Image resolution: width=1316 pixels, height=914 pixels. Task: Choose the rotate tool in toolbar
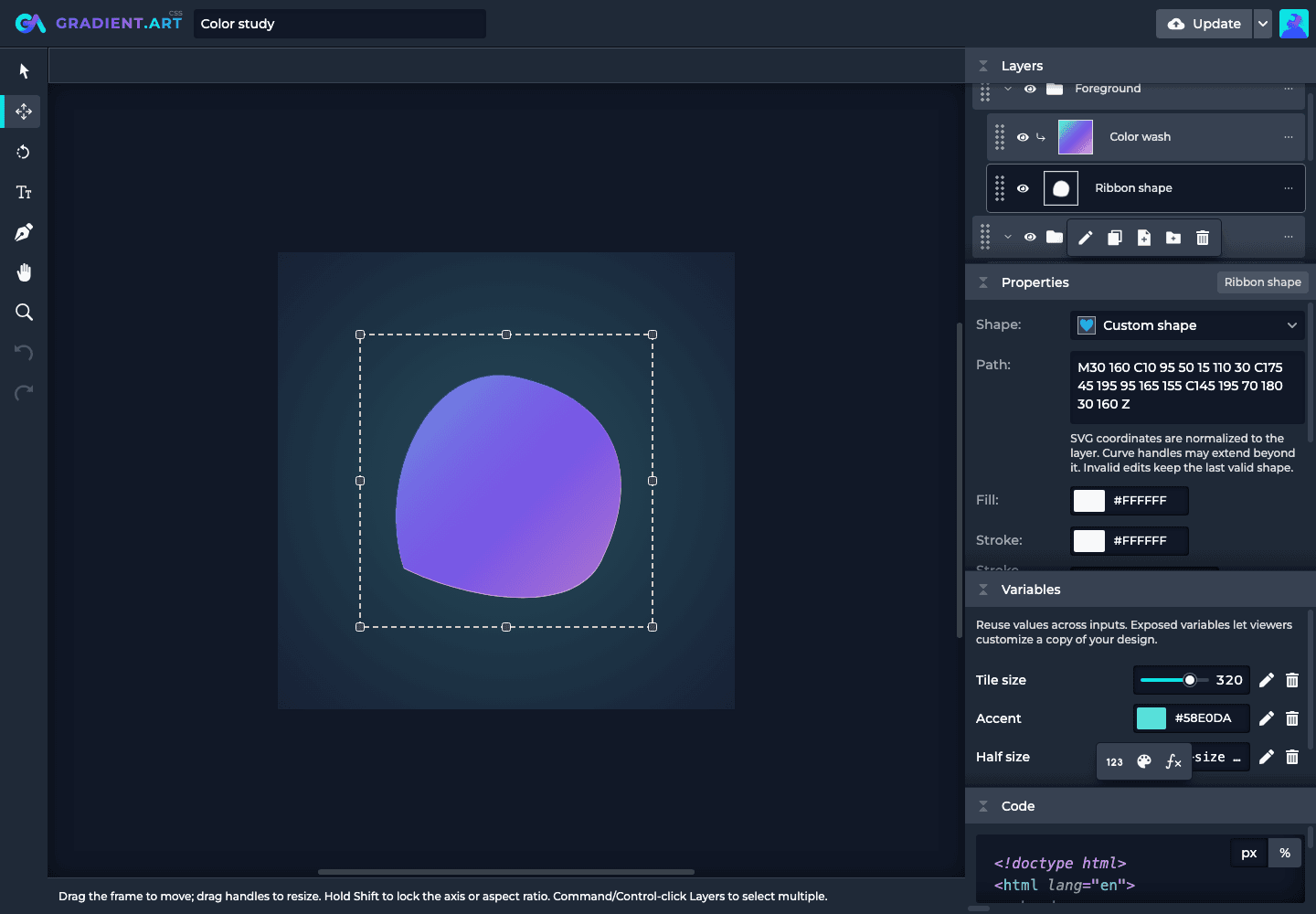[24, 152]
